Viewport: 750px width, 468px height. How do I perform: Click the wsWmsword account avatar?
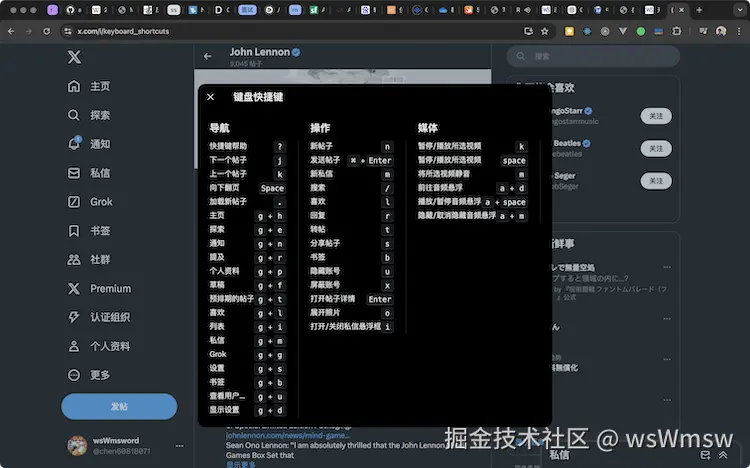click(77, 446)
